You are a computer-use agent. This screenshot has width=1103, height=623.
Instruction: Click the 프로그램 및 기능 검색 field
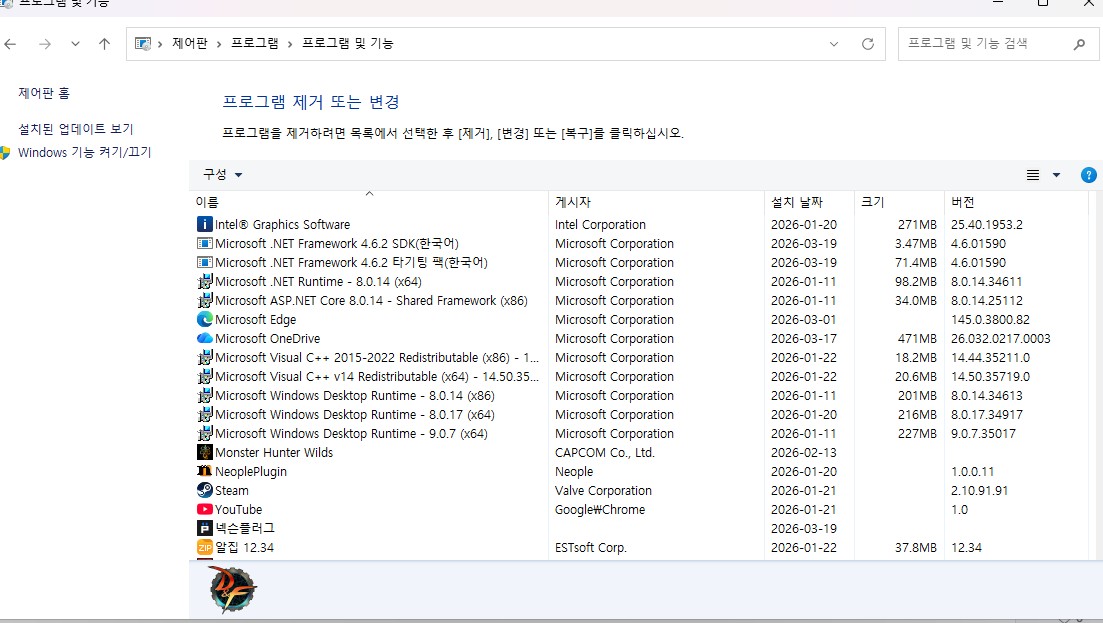tap(985, 44)
